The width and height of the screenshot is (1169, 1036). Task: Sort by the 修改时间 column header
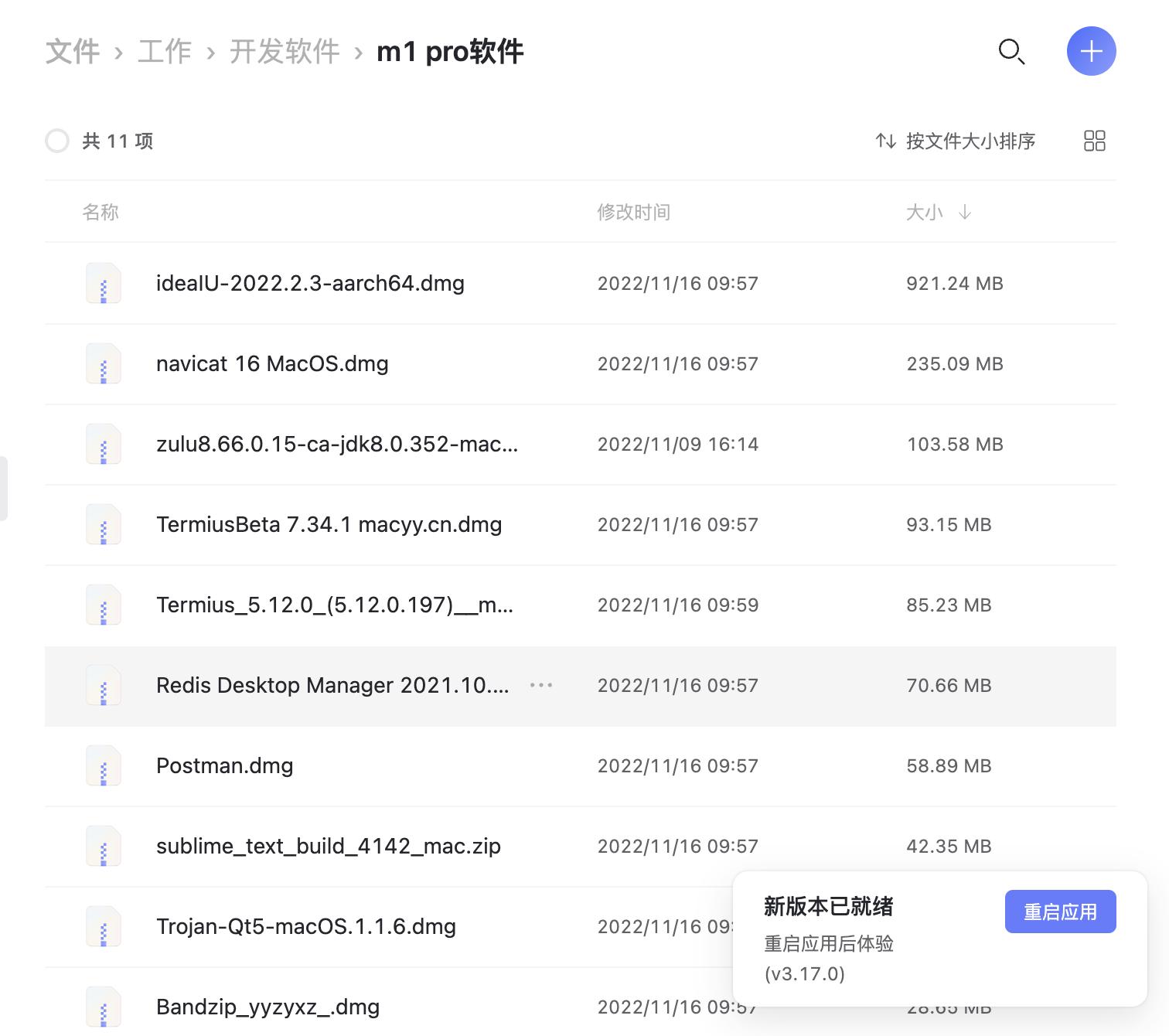tap(635, 213)
